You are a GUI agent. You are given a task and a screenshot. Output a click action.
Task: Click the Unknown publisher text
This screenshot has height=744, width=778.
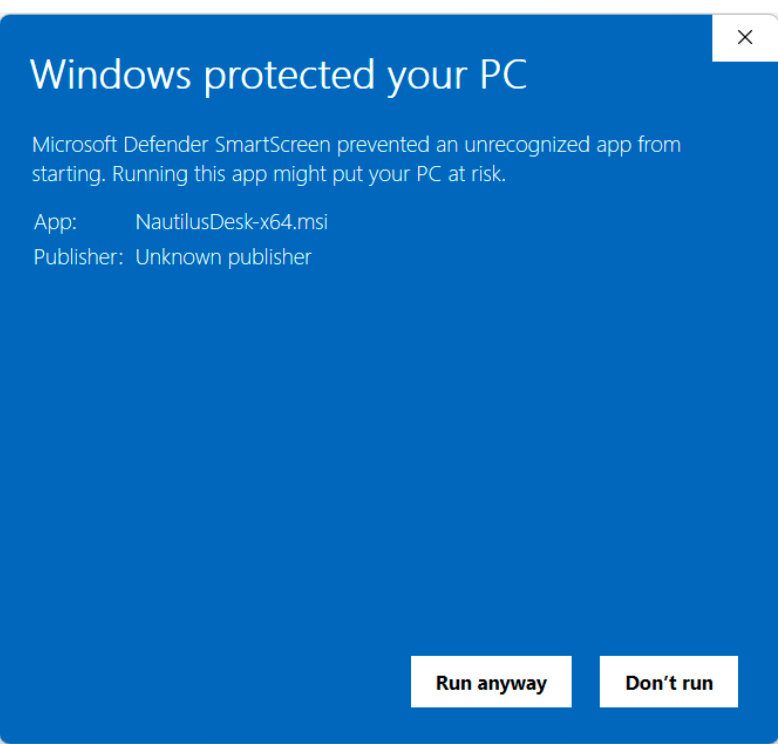click(223, 257)
